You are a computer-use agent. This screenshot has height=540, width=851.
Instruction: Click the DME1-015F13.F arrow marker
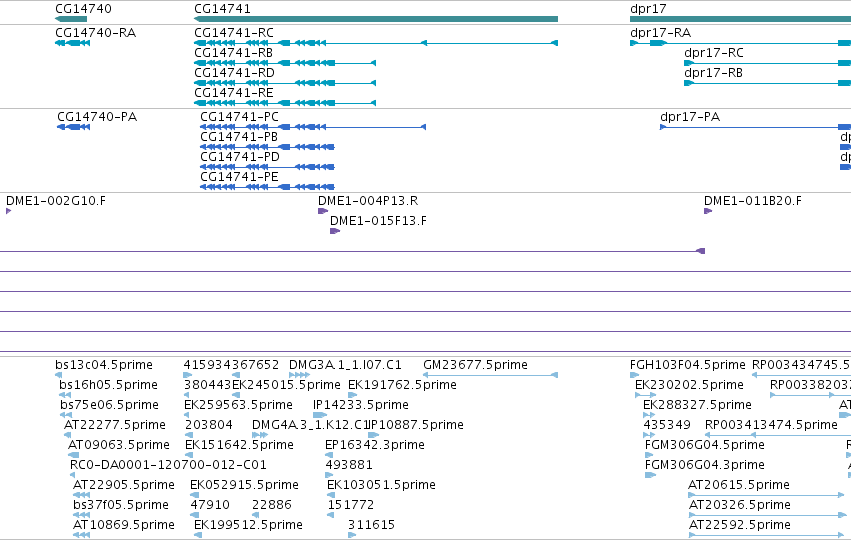click(x=335, y=231)
